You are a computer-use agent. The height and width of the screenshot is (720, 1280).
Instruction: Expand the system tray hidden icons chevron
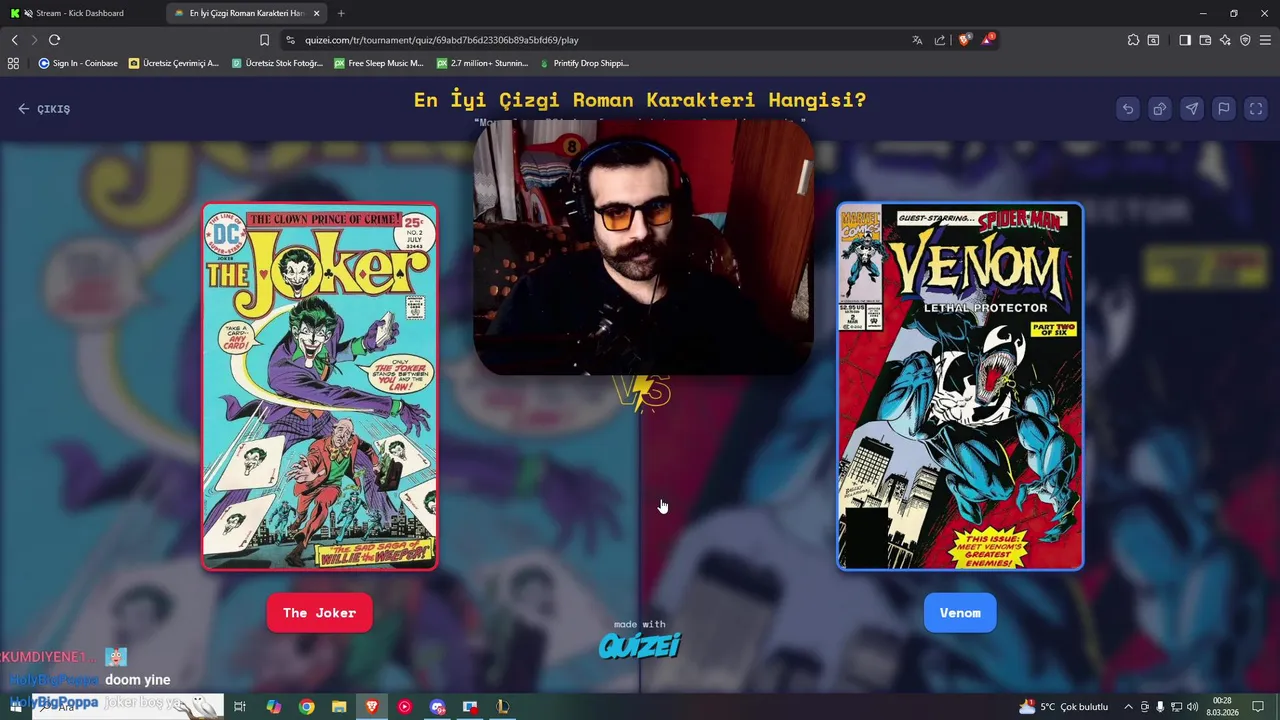1128,707
